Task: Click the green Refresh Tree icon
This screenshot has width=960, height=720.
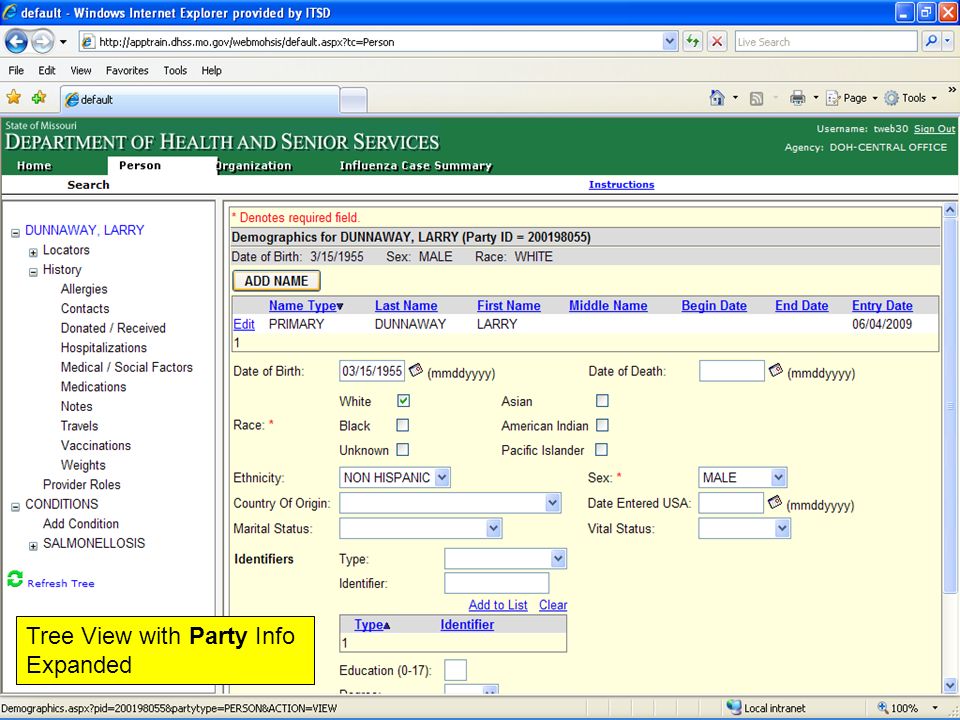Action: [15, 579]
